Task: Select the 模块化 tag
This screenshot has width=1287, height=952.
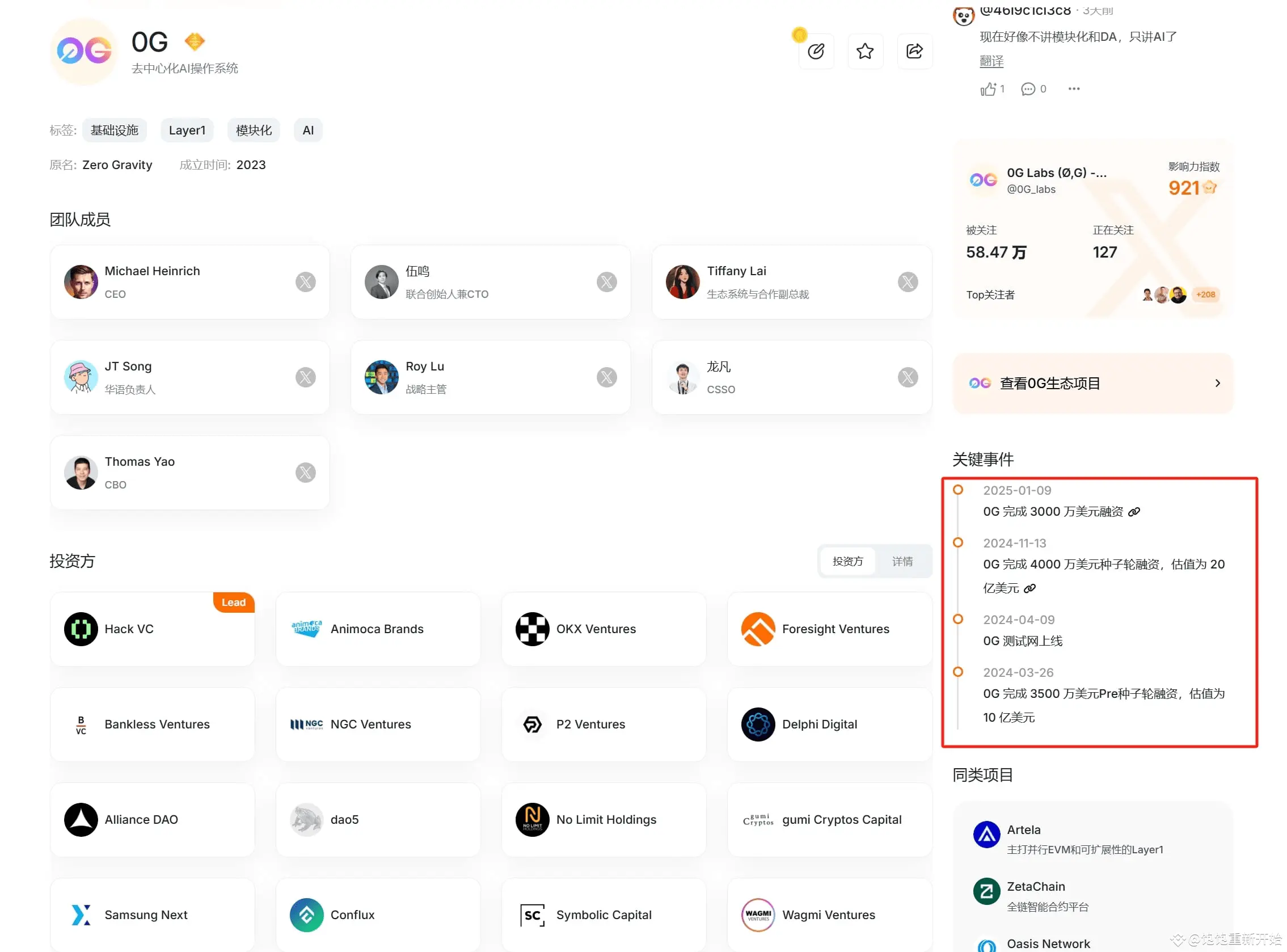Action: click(x=254, y=130)
